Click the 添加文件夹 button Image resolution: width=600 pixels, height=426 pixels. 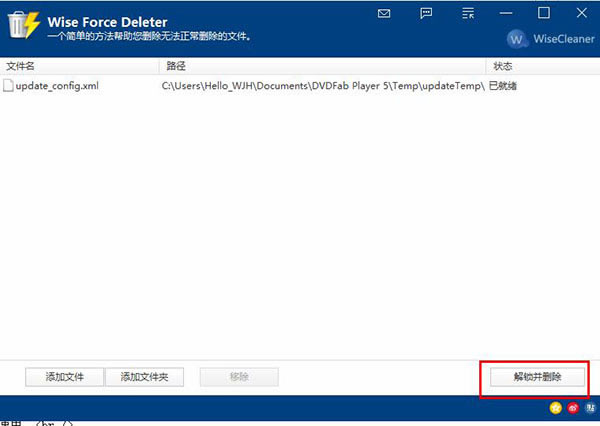click(x=144, y=377)
